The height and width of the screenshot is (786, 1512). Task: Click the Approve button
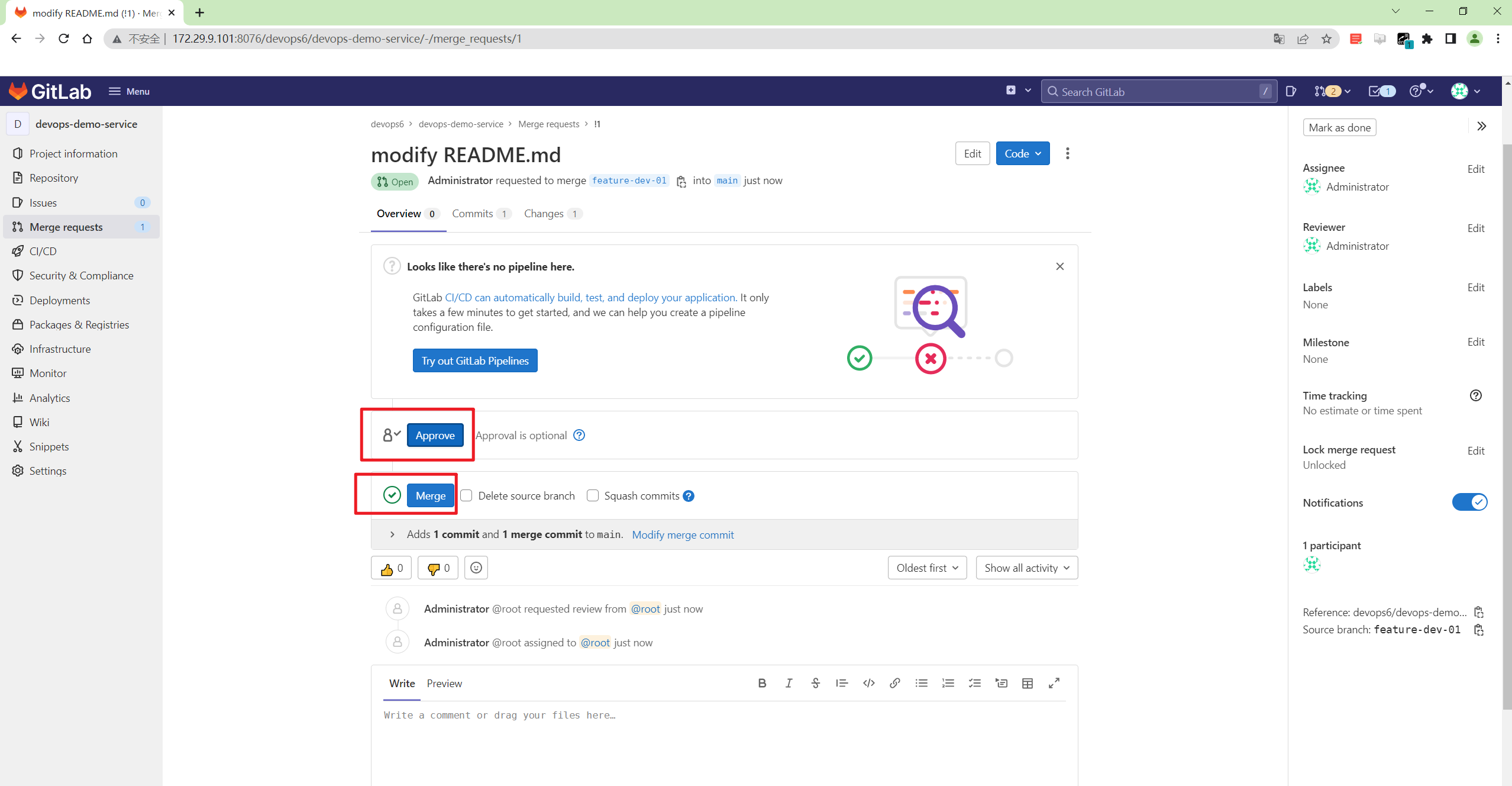click(435, 435)
